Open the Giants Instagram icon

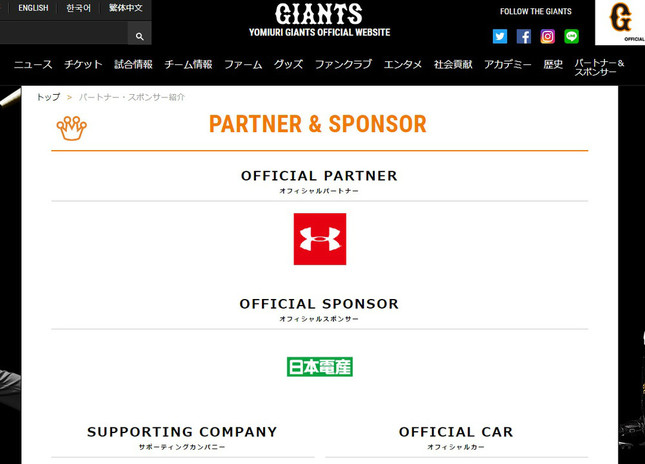548,37
